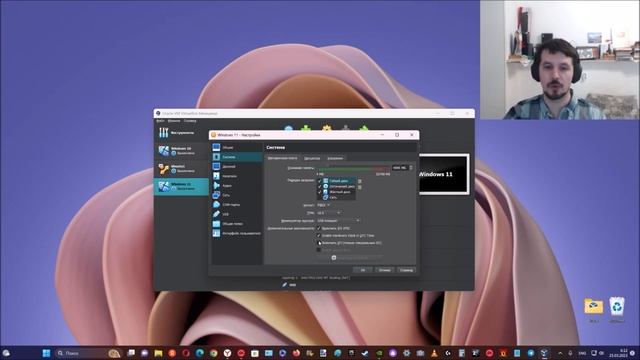This screenshot has width=640, height=360.
Task: Open the Chipset PIIX3 dropdown
Action: click(323, 205)
